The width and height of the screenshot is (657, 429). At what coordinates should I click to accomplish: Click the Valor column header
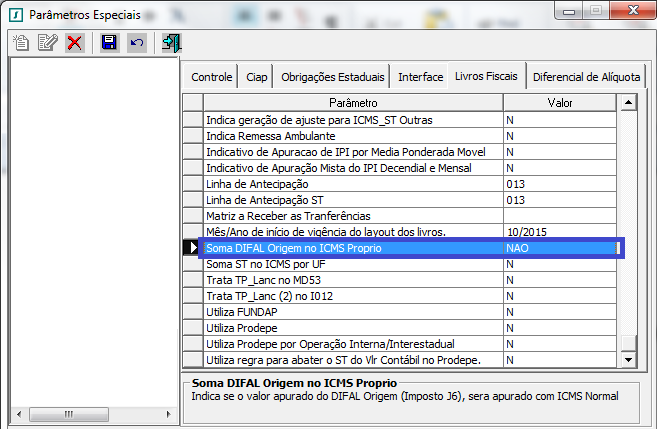pyautogui.click(x=560, y=103)
